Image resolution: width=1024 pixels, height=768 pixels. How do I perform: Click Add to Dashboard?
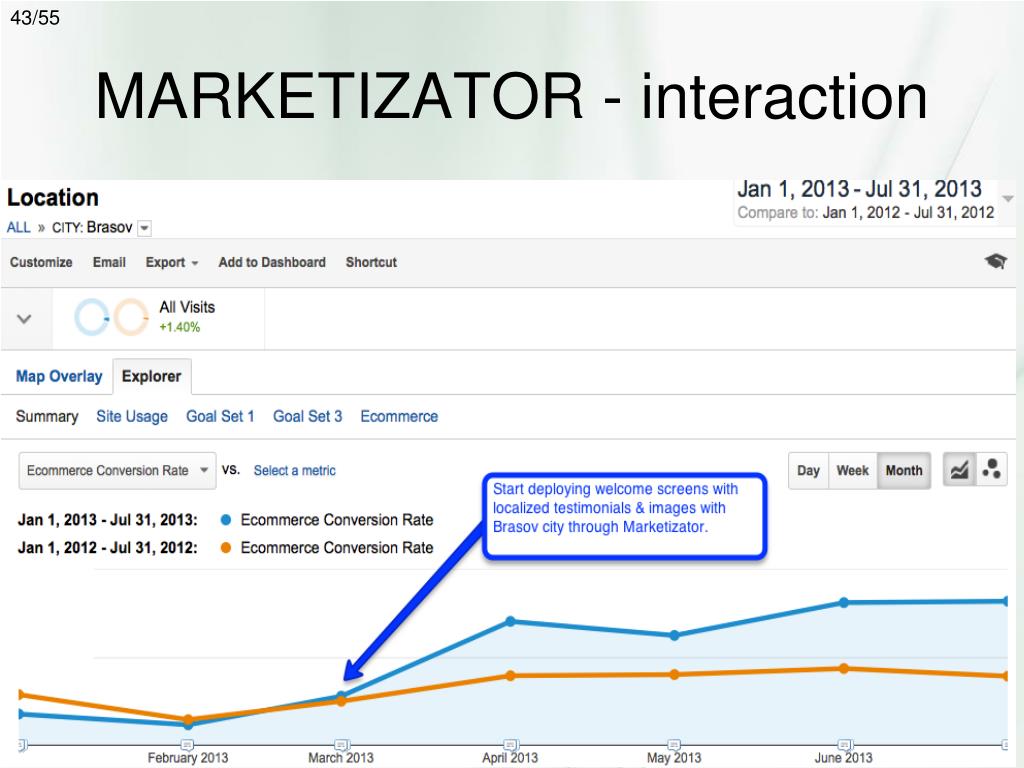[x=272, y=262]
